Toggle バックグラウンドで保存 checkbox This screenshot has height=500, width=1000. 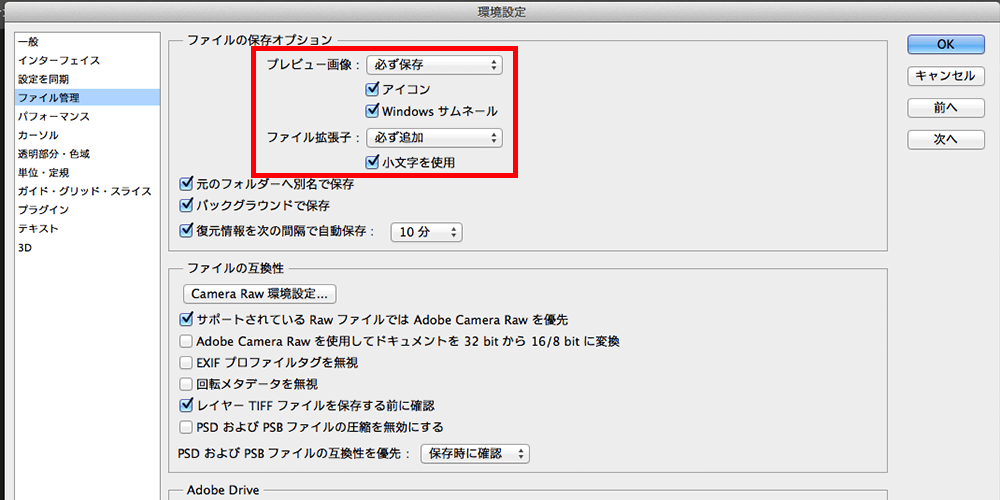click(x=186, y=205)
